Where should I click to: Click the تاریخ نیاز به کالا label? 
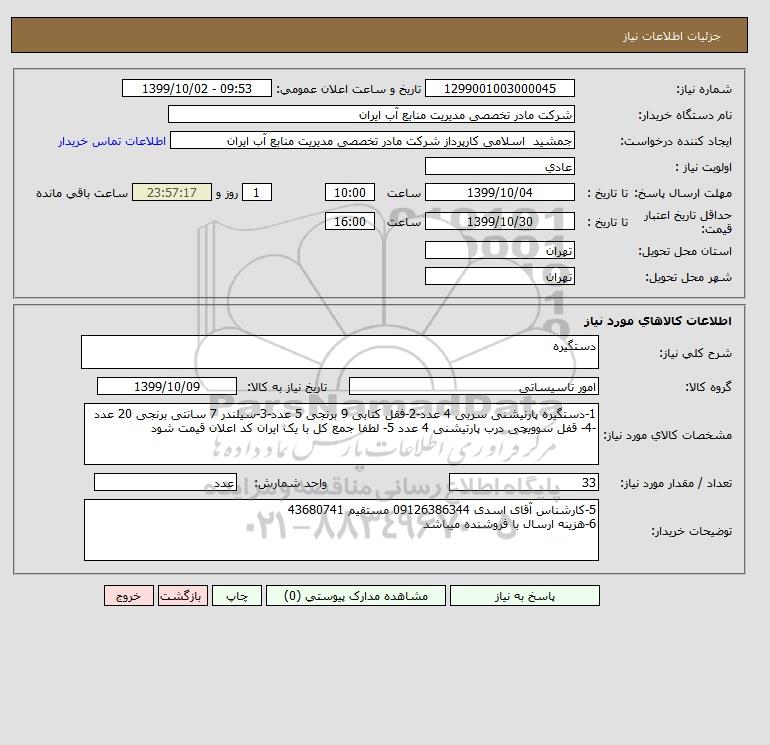point(287,387)
